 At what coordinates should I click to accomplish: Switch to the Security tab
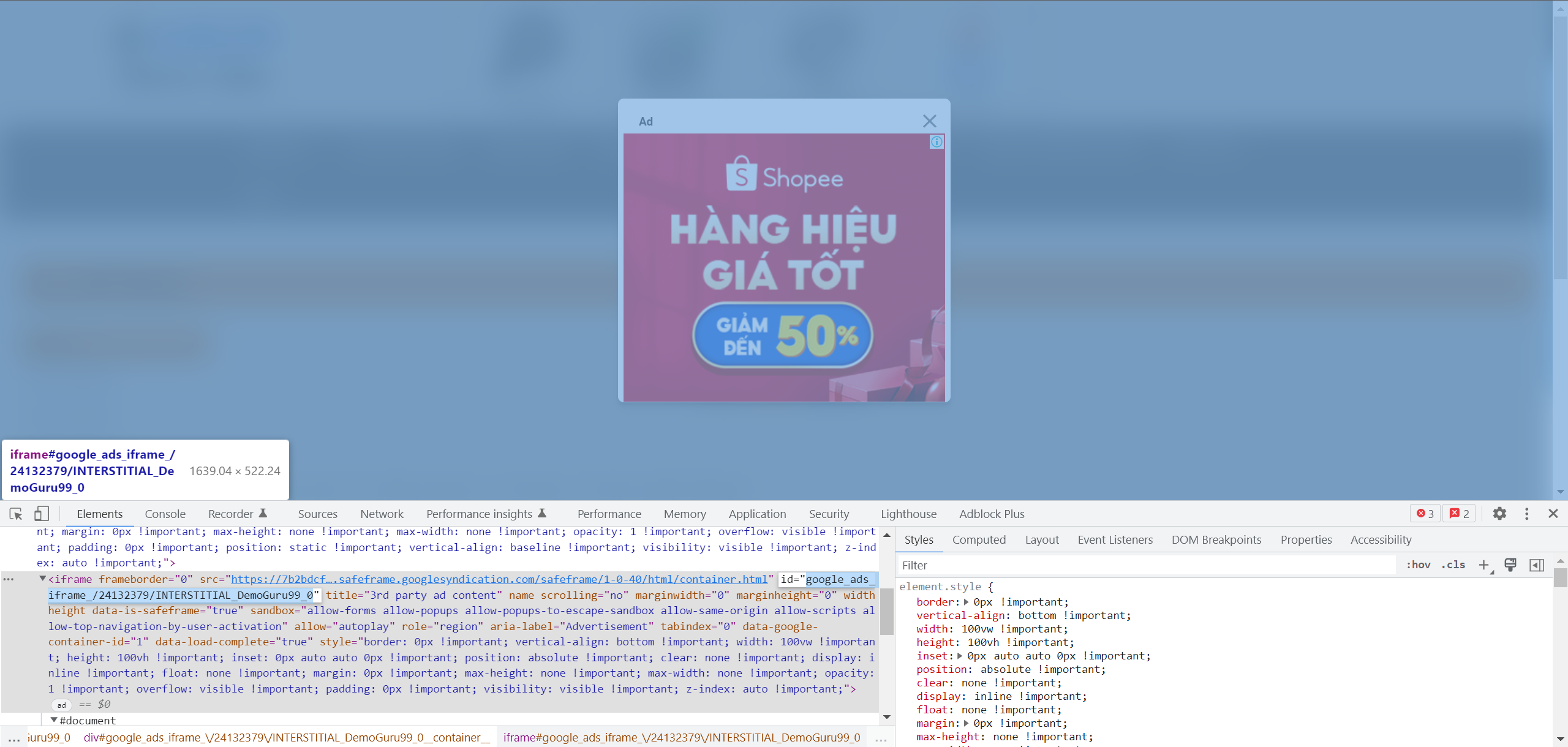[829, 514]
